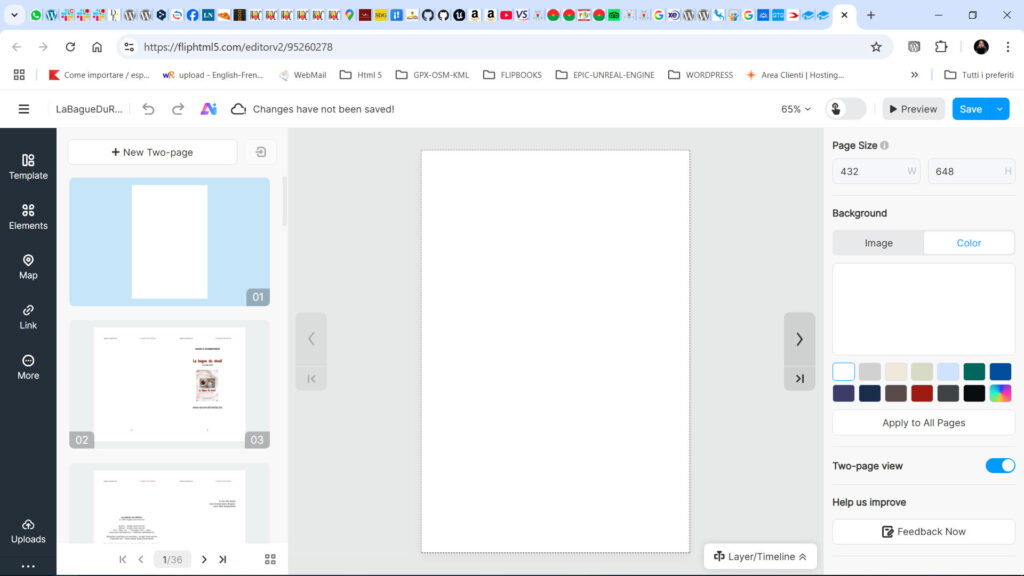This screenshot has width=1024, height=576.
Task: Open the Map tool
Action: click(28, 266)
